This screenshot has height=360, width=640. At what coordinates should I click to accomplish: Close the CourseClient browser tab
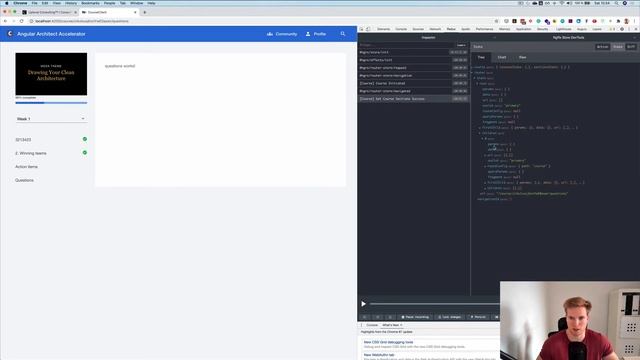click(x=135, y=12)
